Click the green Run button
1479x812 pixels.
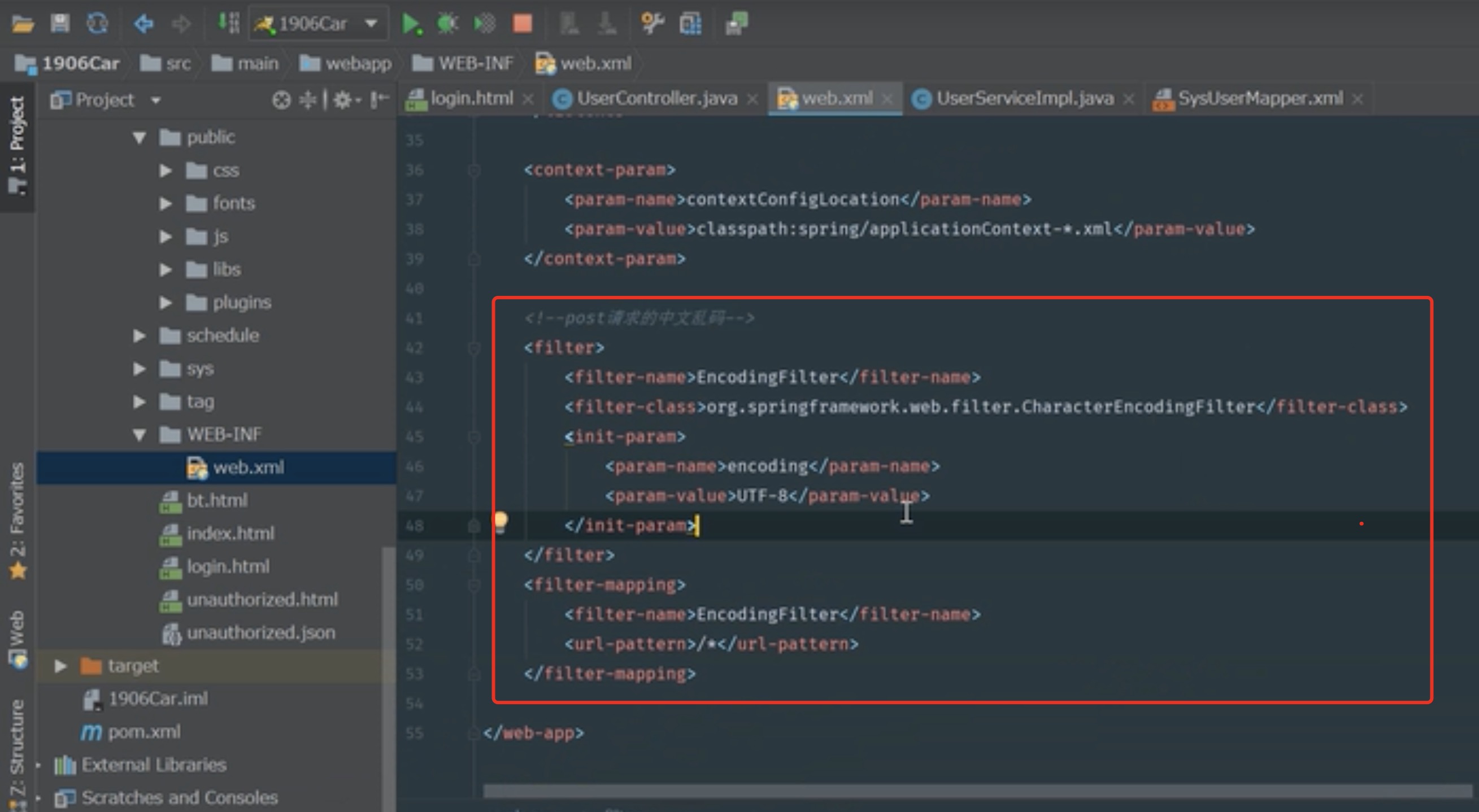click(411, 24)
